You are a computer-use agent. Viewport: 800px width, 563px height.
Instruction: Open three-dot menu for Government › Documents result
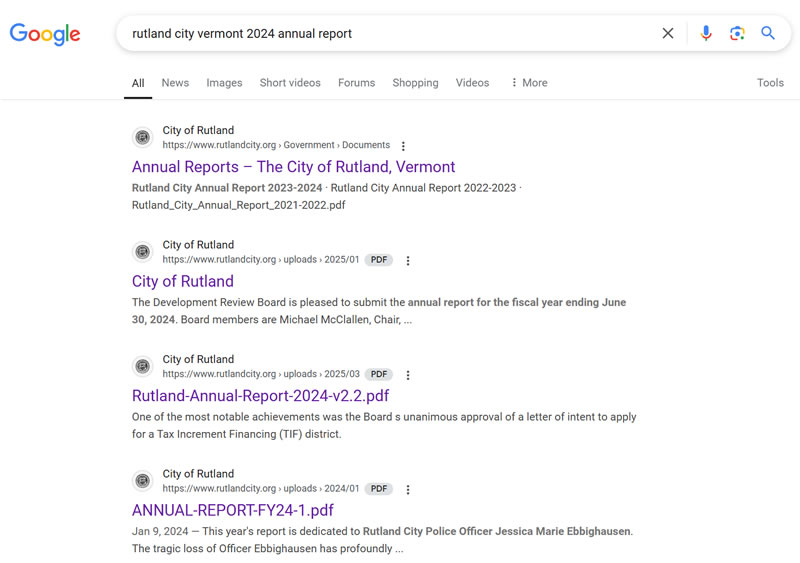pyautogui.click(x=403, y=146)
